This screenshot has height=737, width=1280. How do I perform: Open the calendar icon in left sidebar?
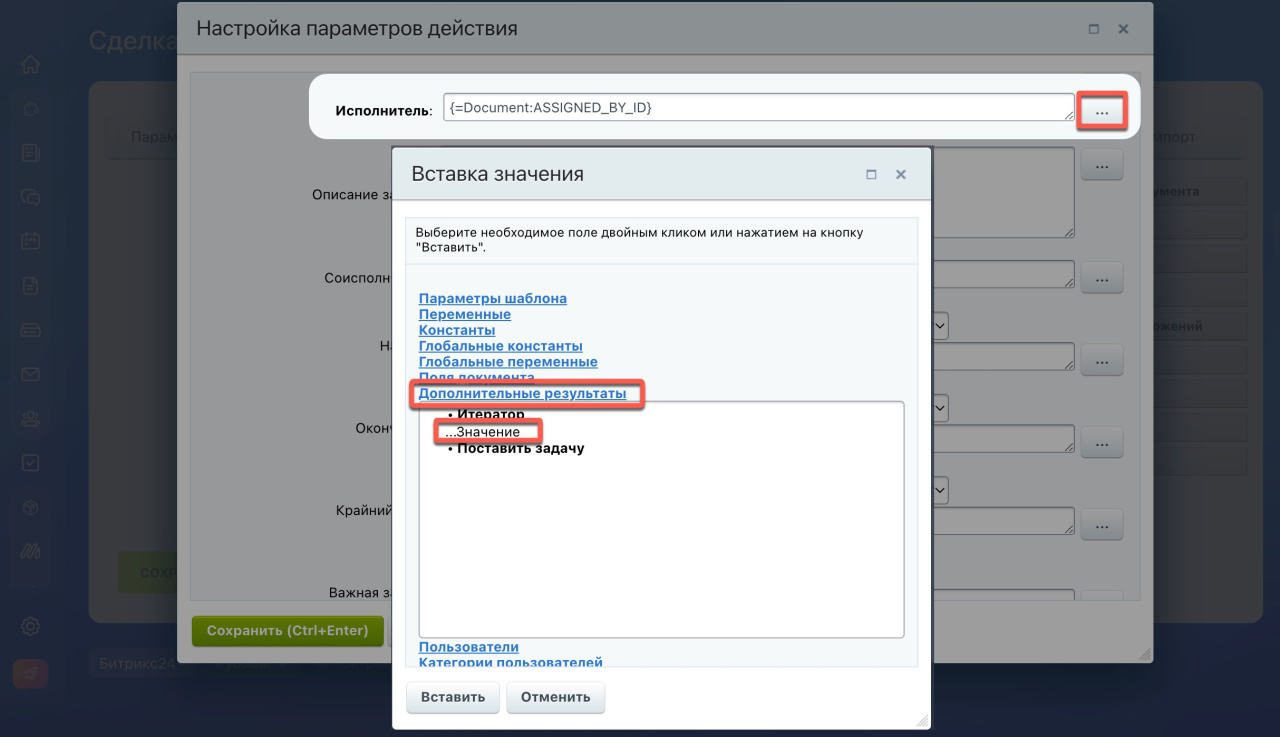(31, 241)
